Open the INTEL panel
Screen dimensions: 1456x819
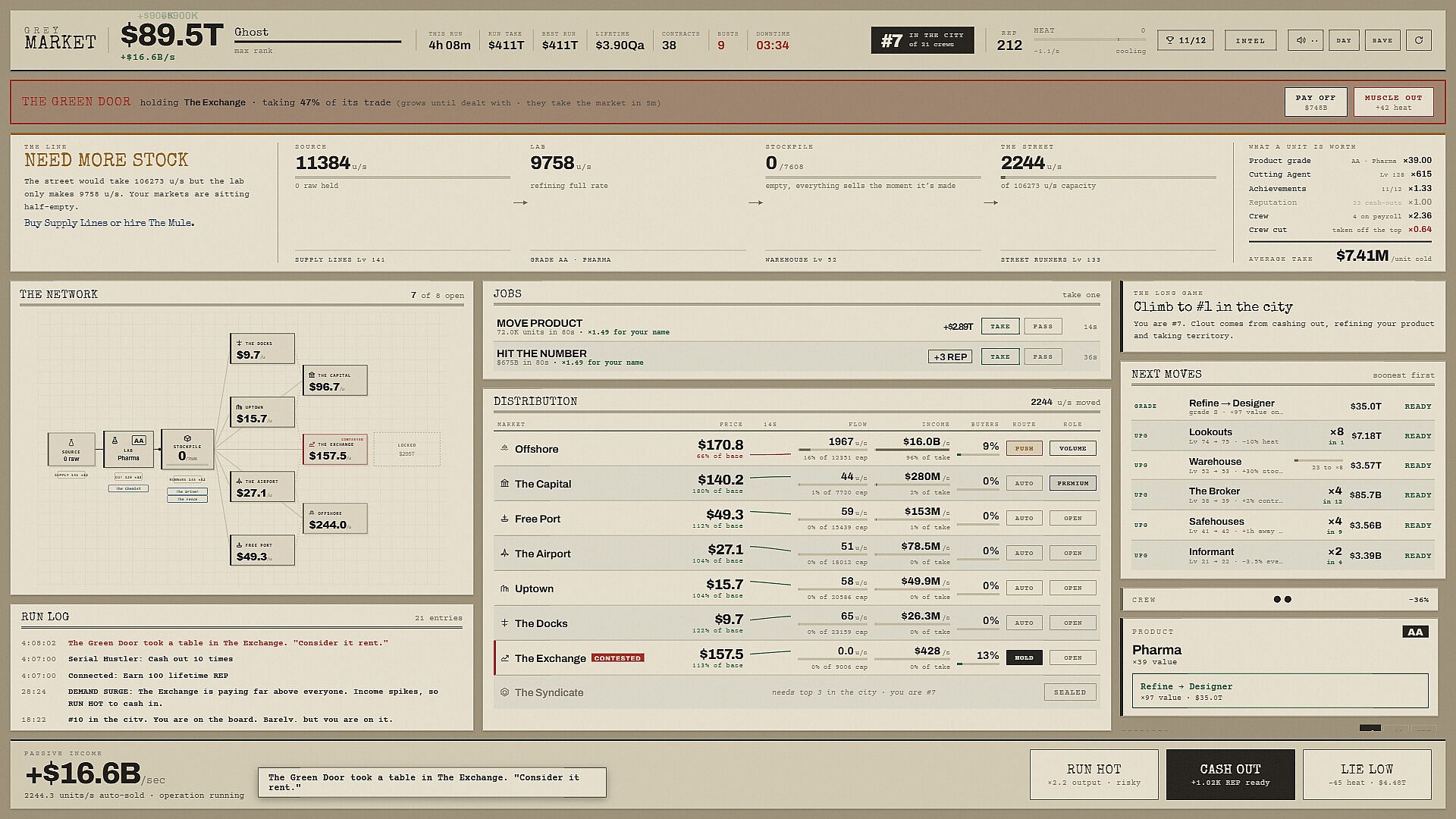(x=1250, y=40)
